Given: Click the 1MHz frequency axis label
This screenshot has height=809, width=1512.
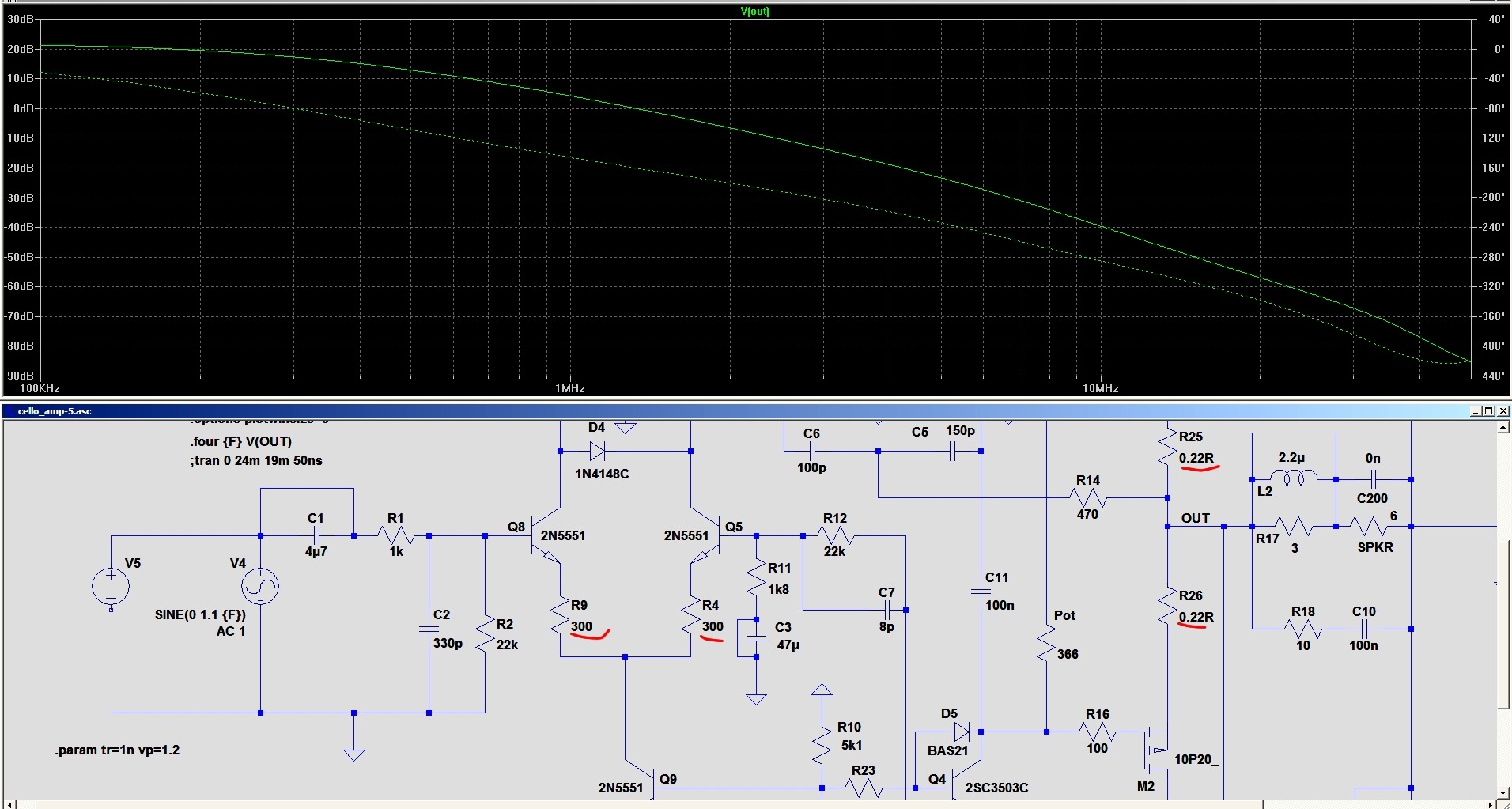Looking at the screenshot, I should point(569,388).
